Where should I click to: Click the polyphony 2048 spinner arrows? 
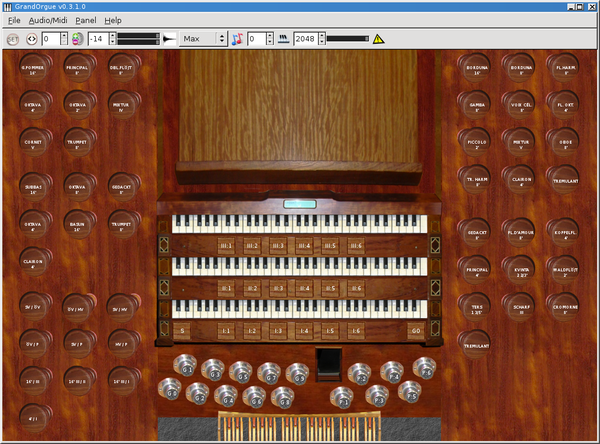322,39
